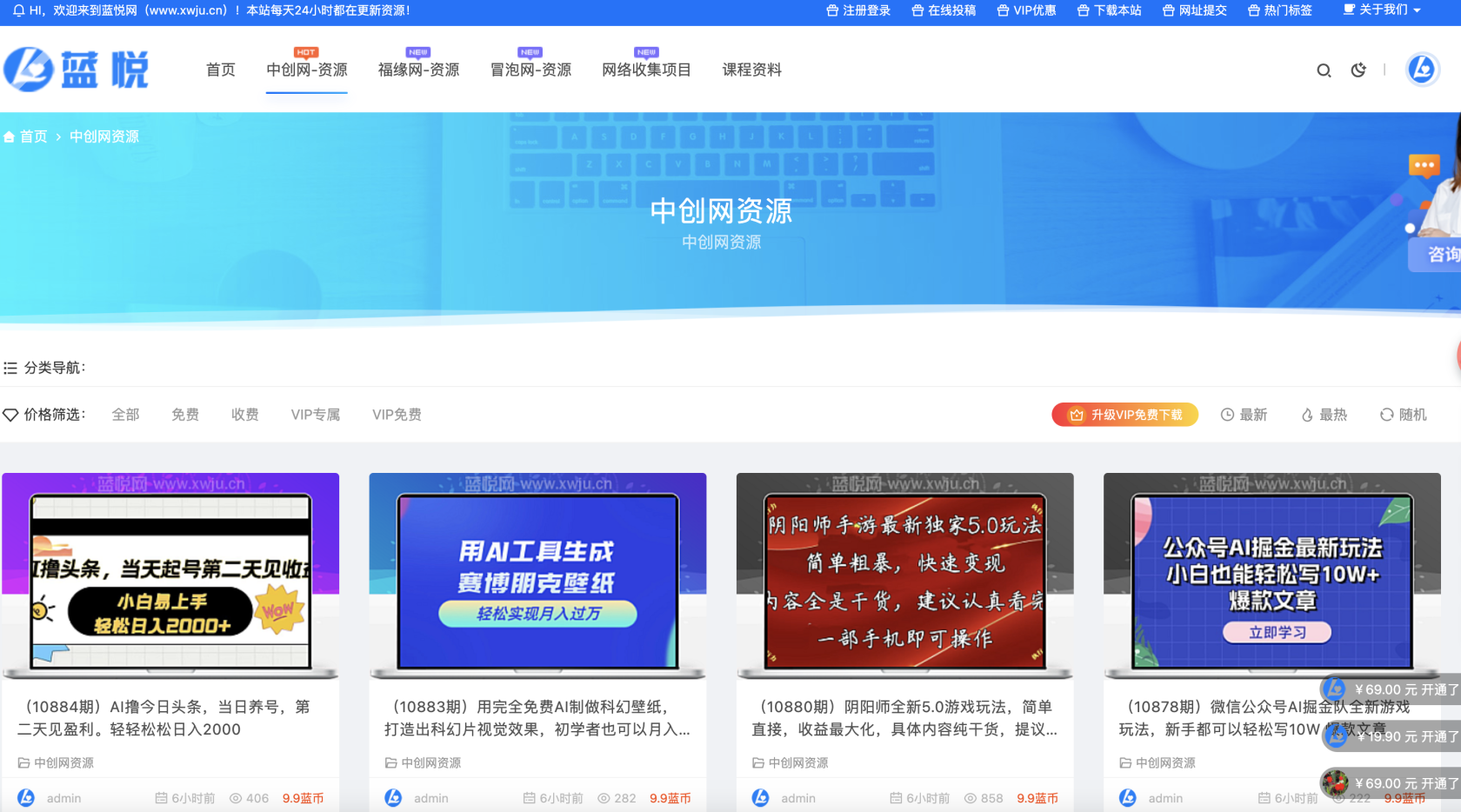Select the 免费 price filter

click(x=184, y=415)
